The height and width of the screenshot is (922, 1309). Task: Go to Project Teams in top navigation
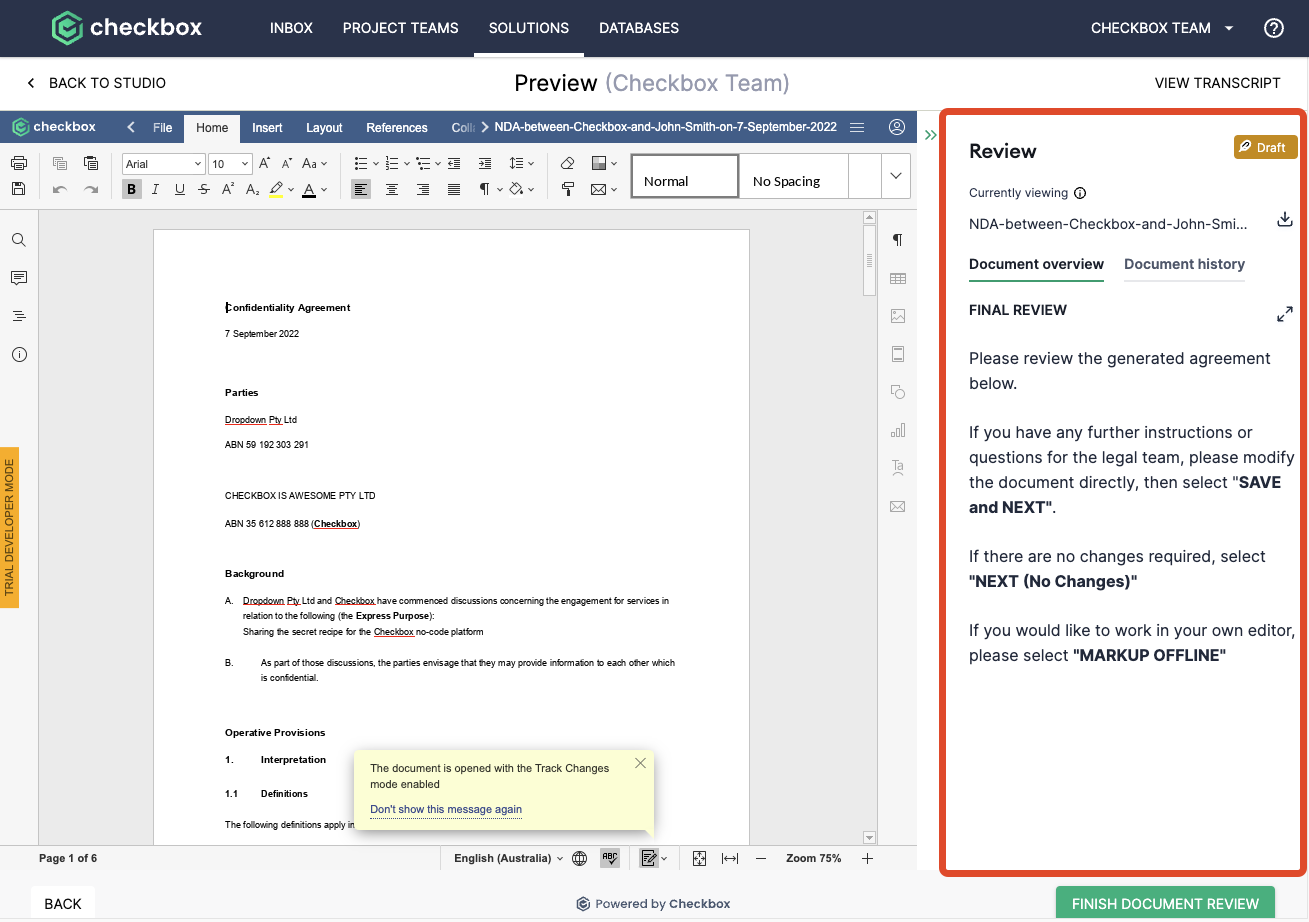pos(400,28)
